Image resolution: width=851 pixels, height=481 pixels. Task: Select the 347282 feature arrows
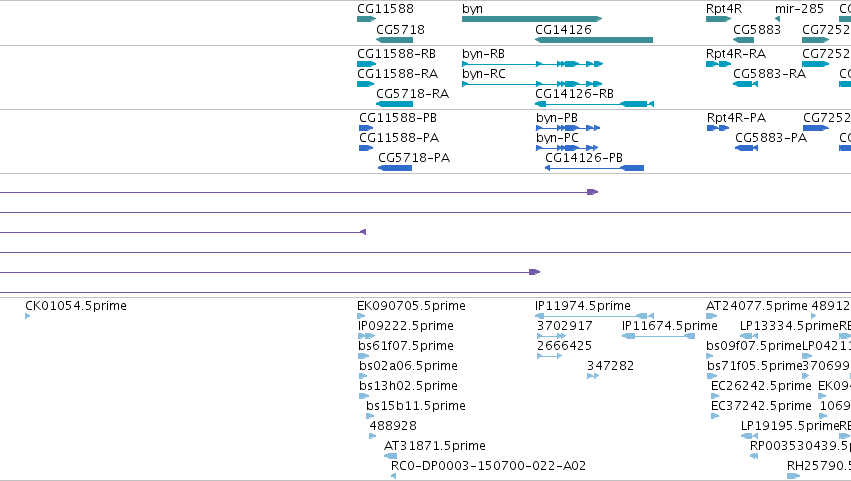pos(593,376)
